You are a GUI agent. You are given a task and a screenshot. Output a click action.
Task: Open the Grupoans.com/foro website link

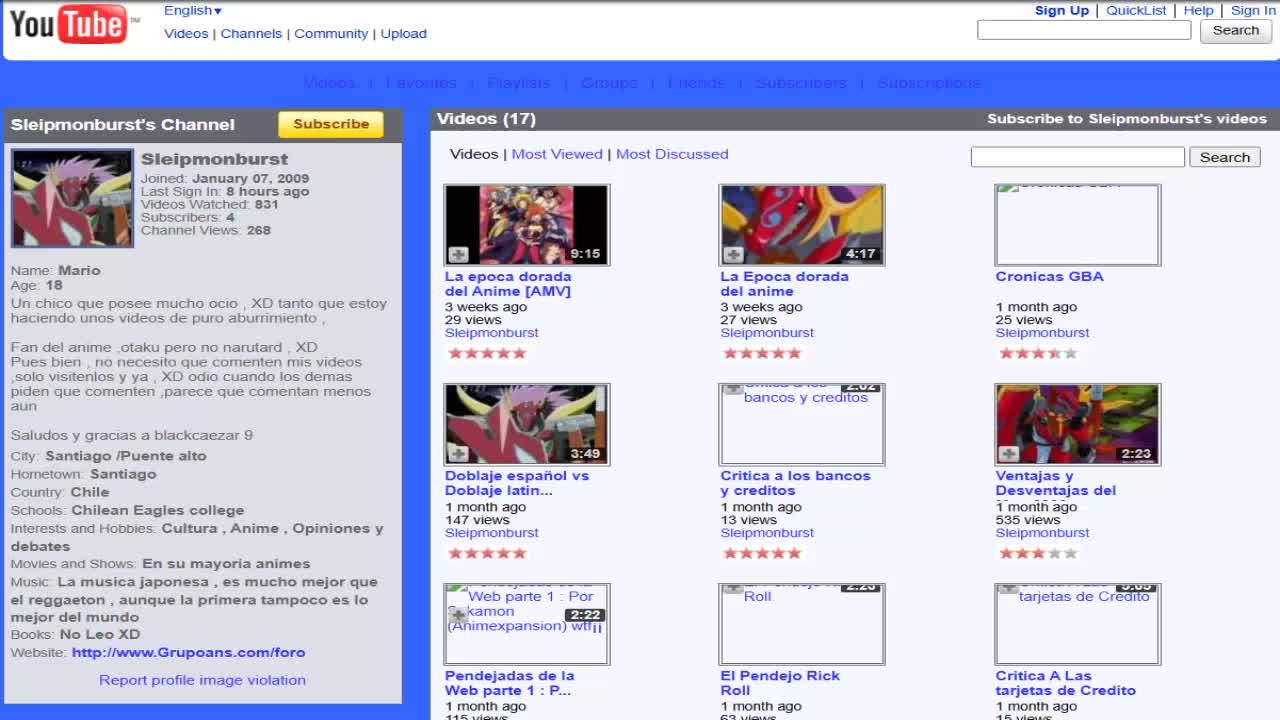(188, 652)
